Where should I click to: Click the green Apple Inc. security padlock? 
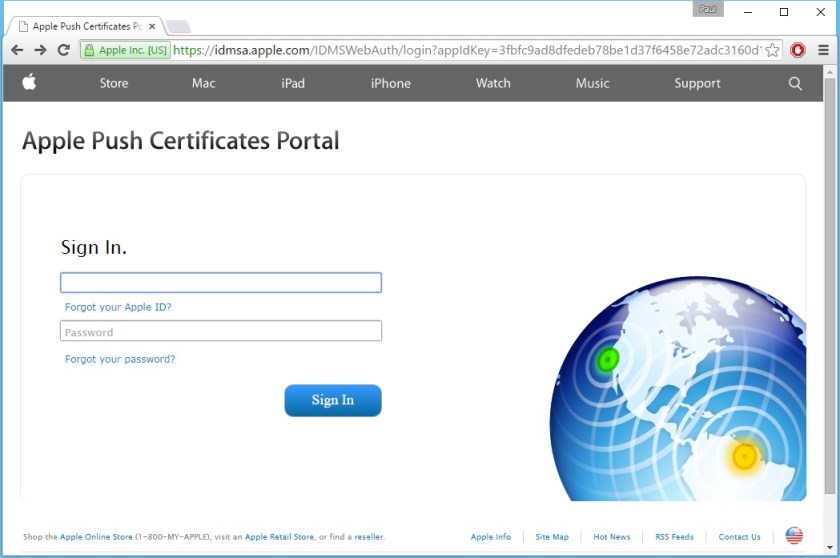(90, 50)
